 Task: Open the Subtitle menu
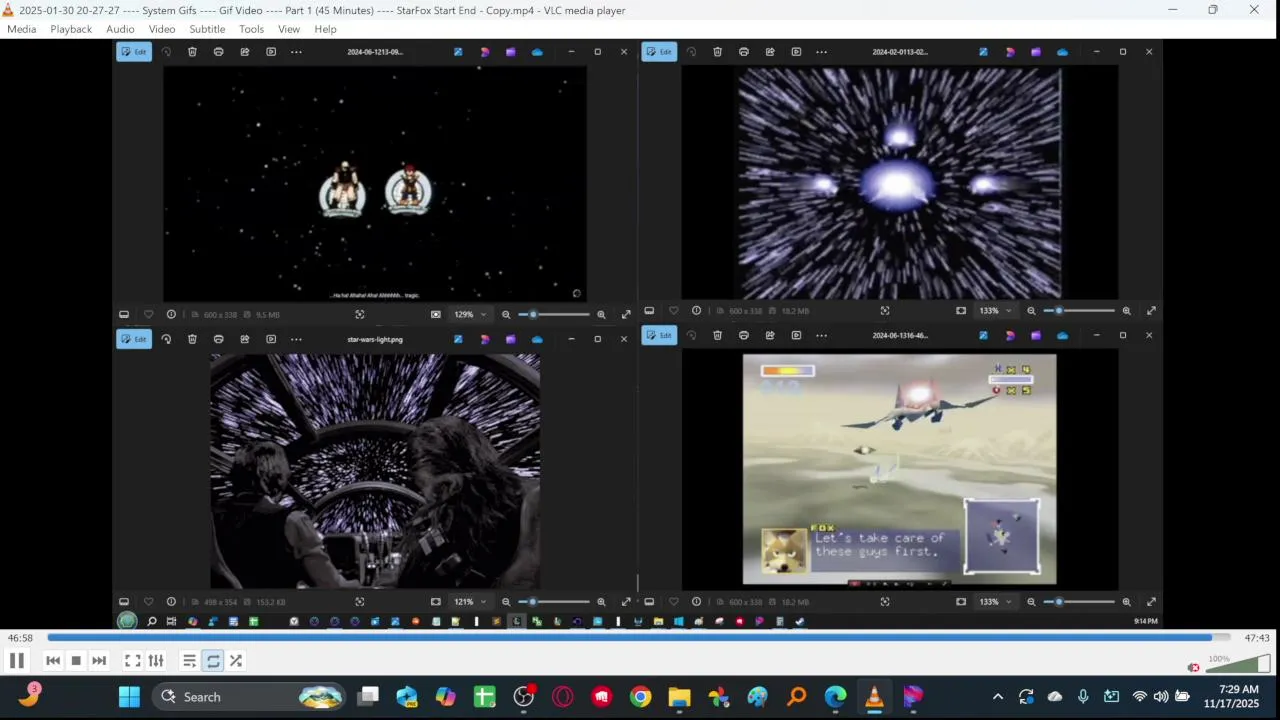tap(207, 29)
